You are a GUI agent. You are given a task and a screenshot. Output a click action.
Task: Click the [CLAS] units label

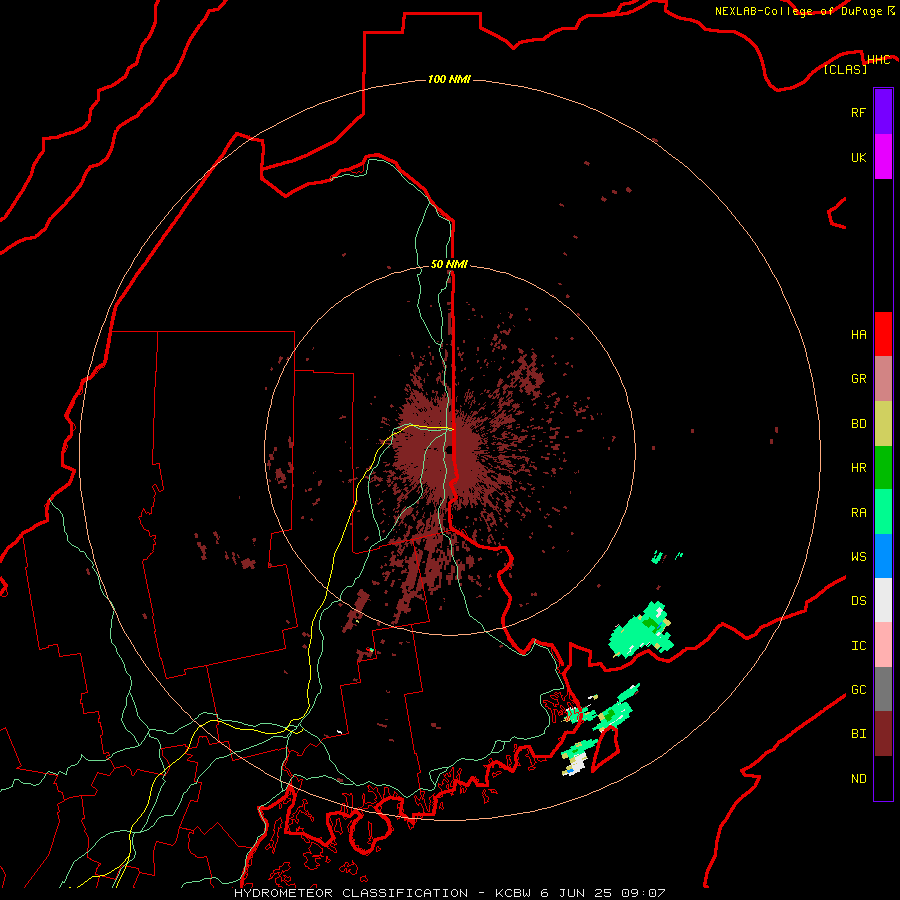[x=845, y=69]
